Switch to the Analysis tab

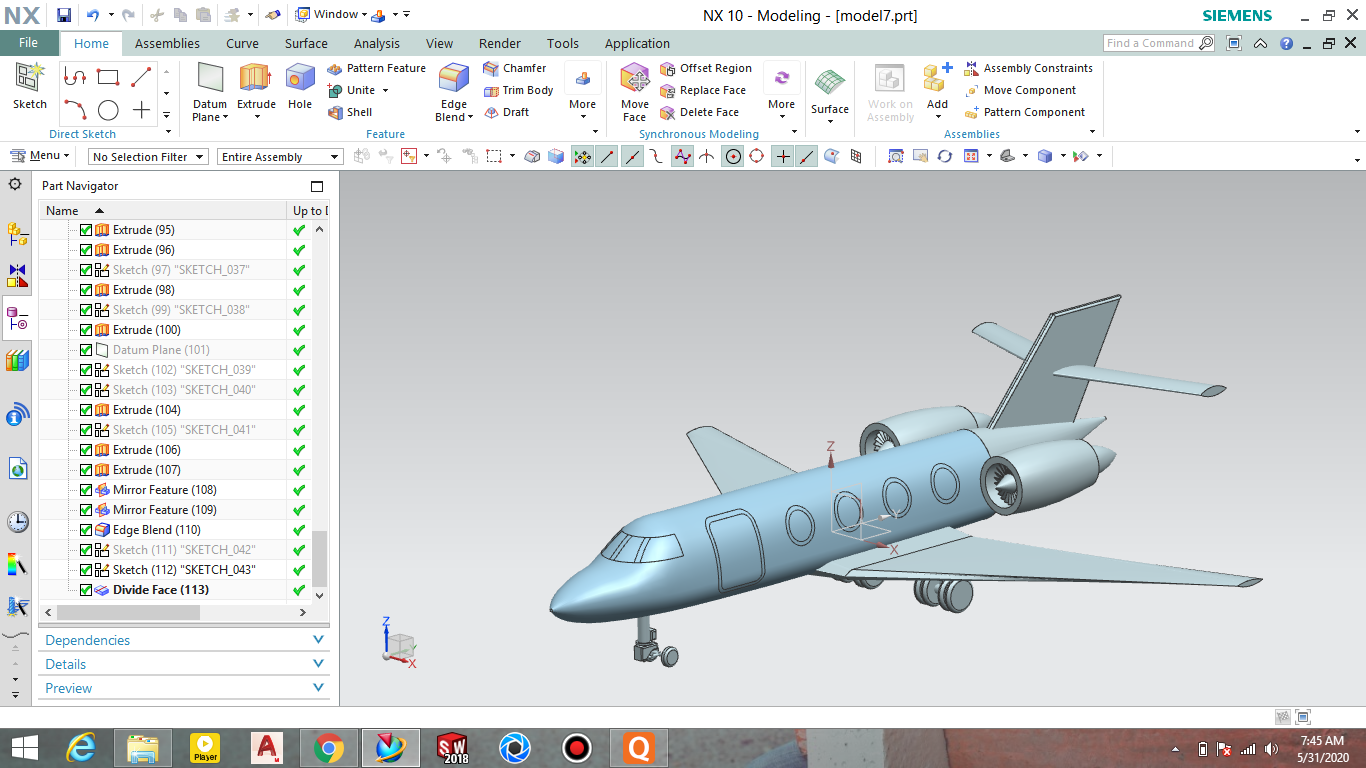[x=377, y=43]
